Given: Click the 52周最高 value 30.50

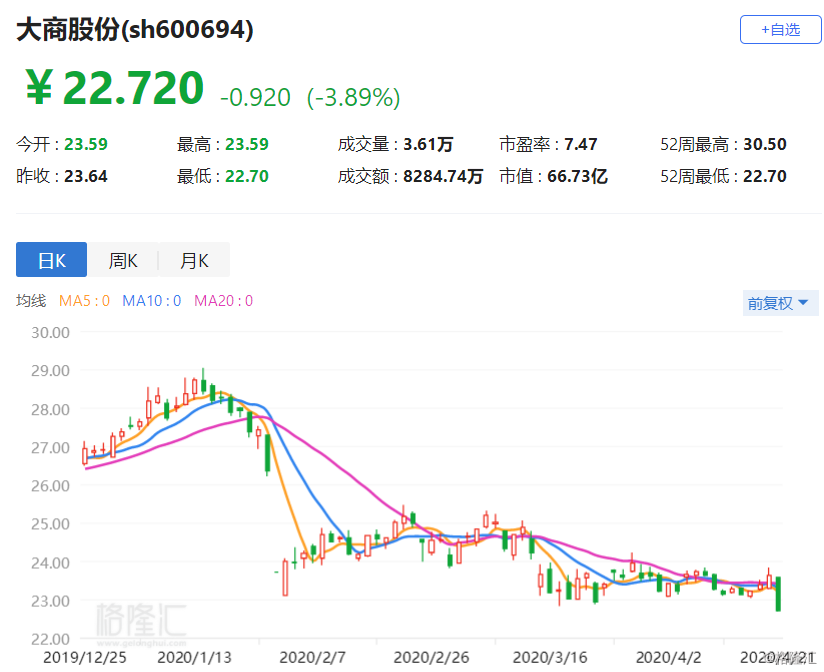Looking at the screenshot, I should [765, 144].
